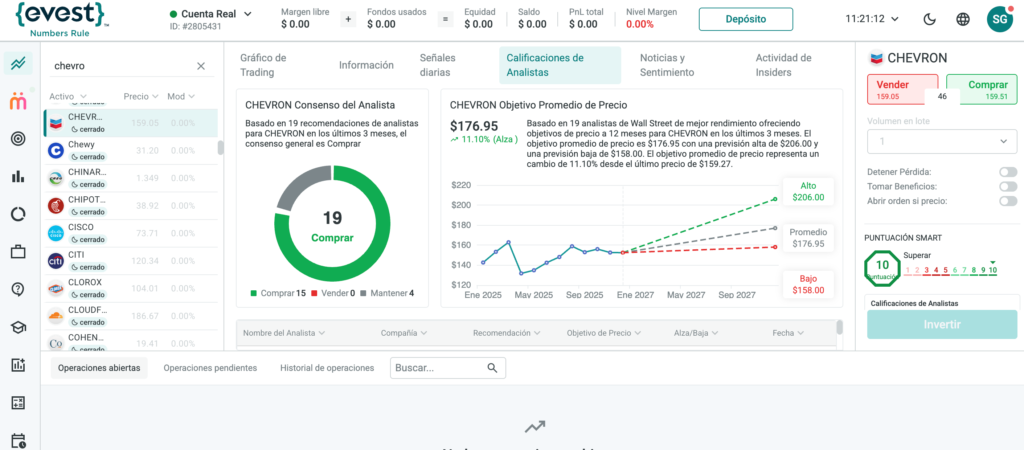Click the analyst table scrollbar

point(839,327)
